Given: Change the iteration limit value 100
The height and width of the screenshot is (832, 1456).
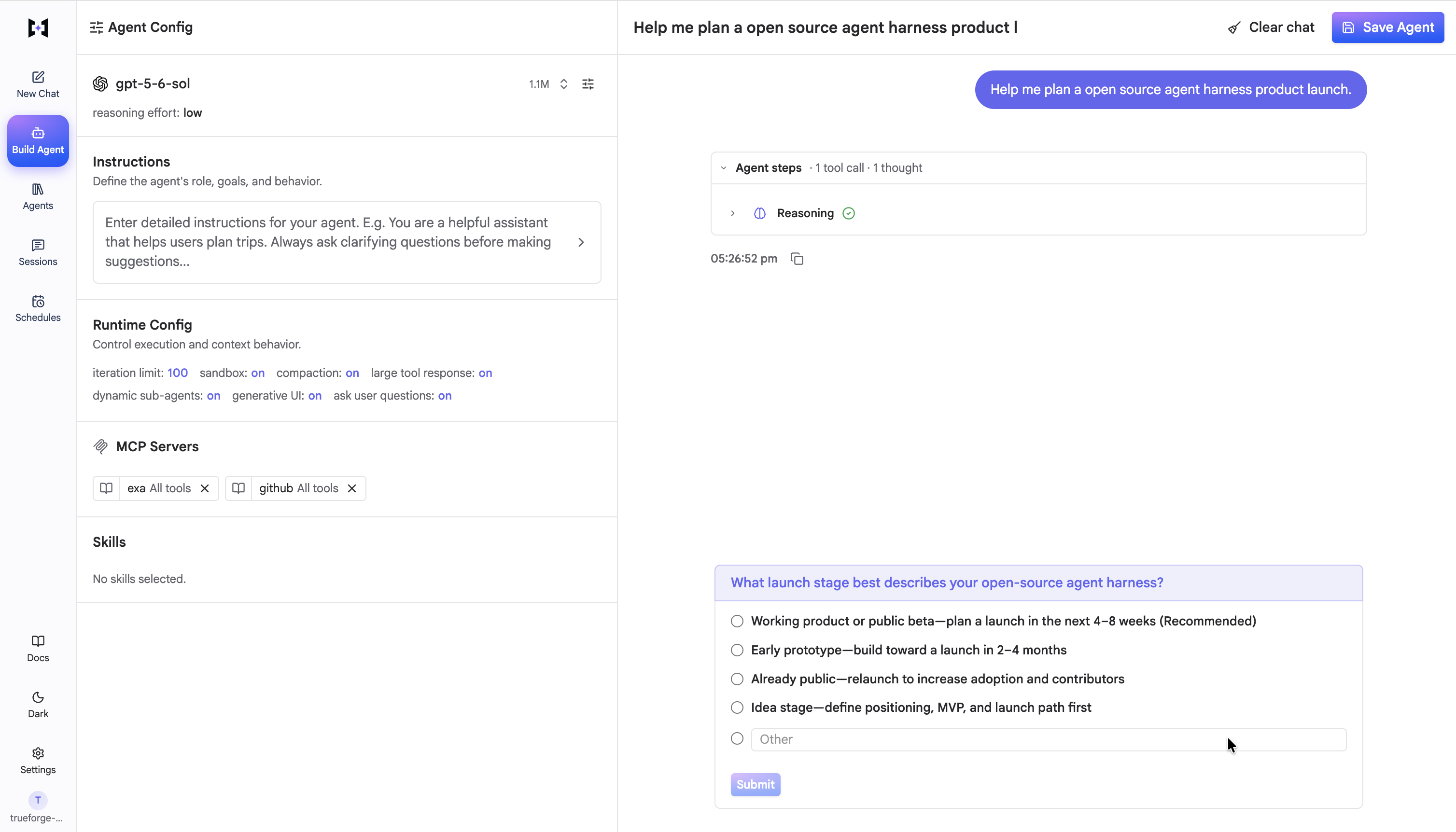Looking at the screenshot, I should [x=177, y=373].
